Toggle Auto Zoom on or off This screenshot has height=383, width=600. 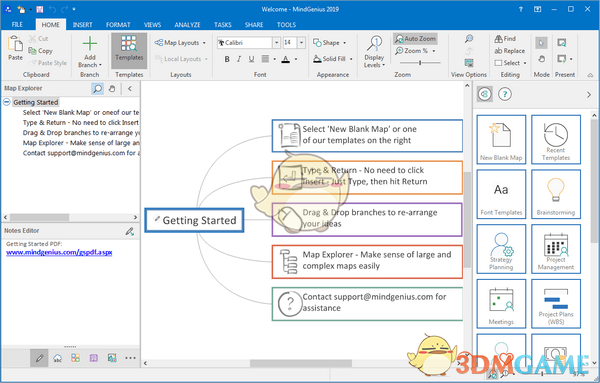click(416, 39)
